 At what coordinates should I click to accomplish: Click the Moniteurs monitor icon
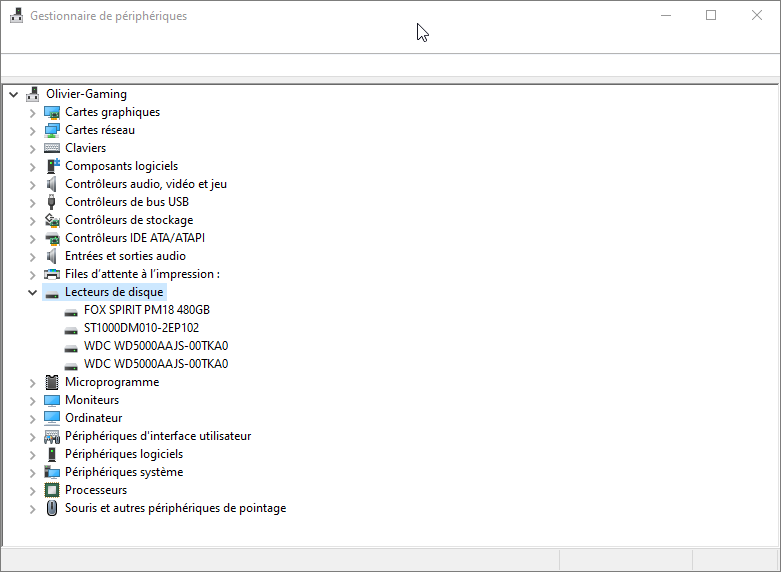coord(52,400)
